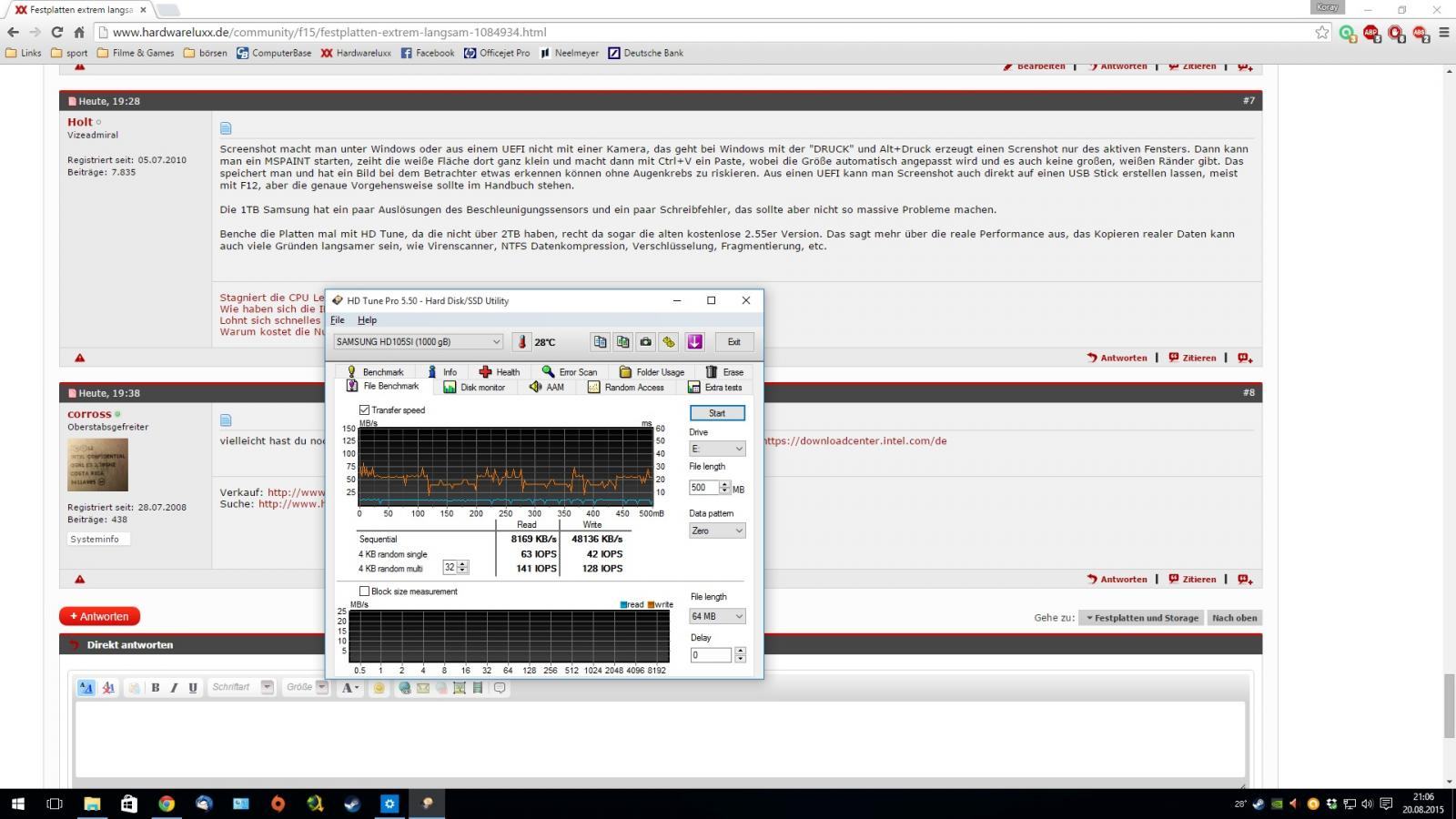This screenshot has height=819, width=1456.
Task: Click the 4 KB random multi stepper
Action: coord(462,568)
